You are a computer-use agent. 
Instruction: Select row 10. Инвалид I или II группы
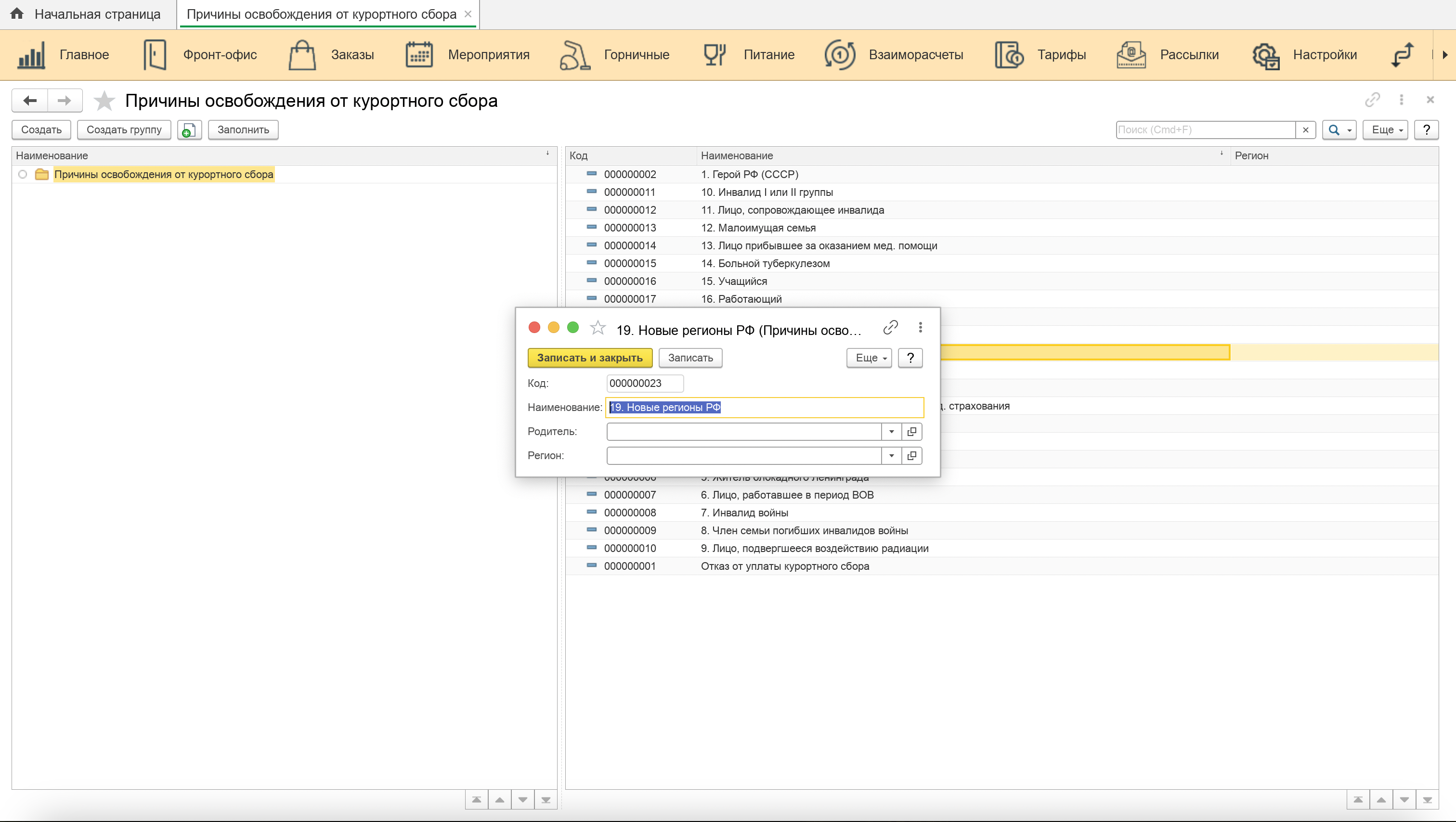[1001, 192]
